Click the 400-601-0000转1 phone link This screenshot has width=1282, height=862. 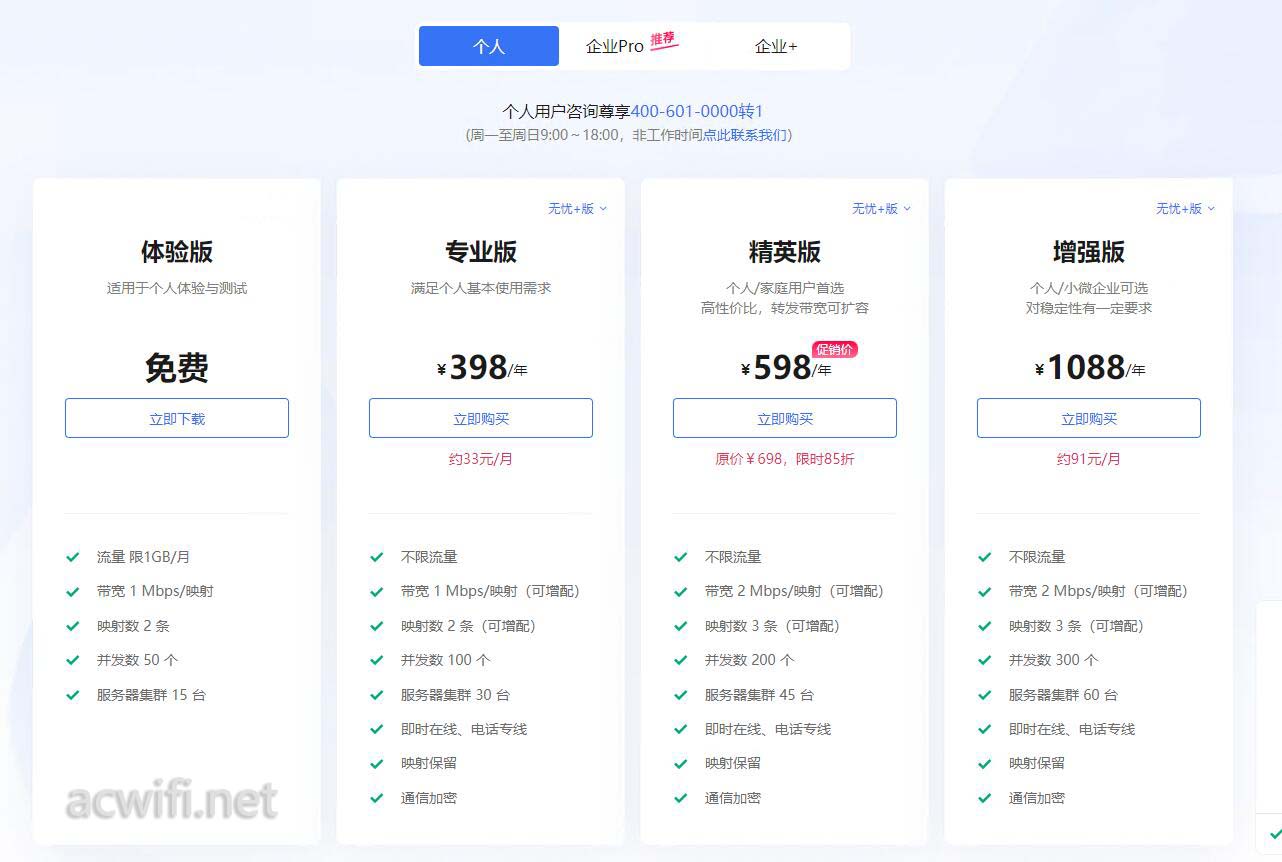pyautogui.click(x=697, y=111)
